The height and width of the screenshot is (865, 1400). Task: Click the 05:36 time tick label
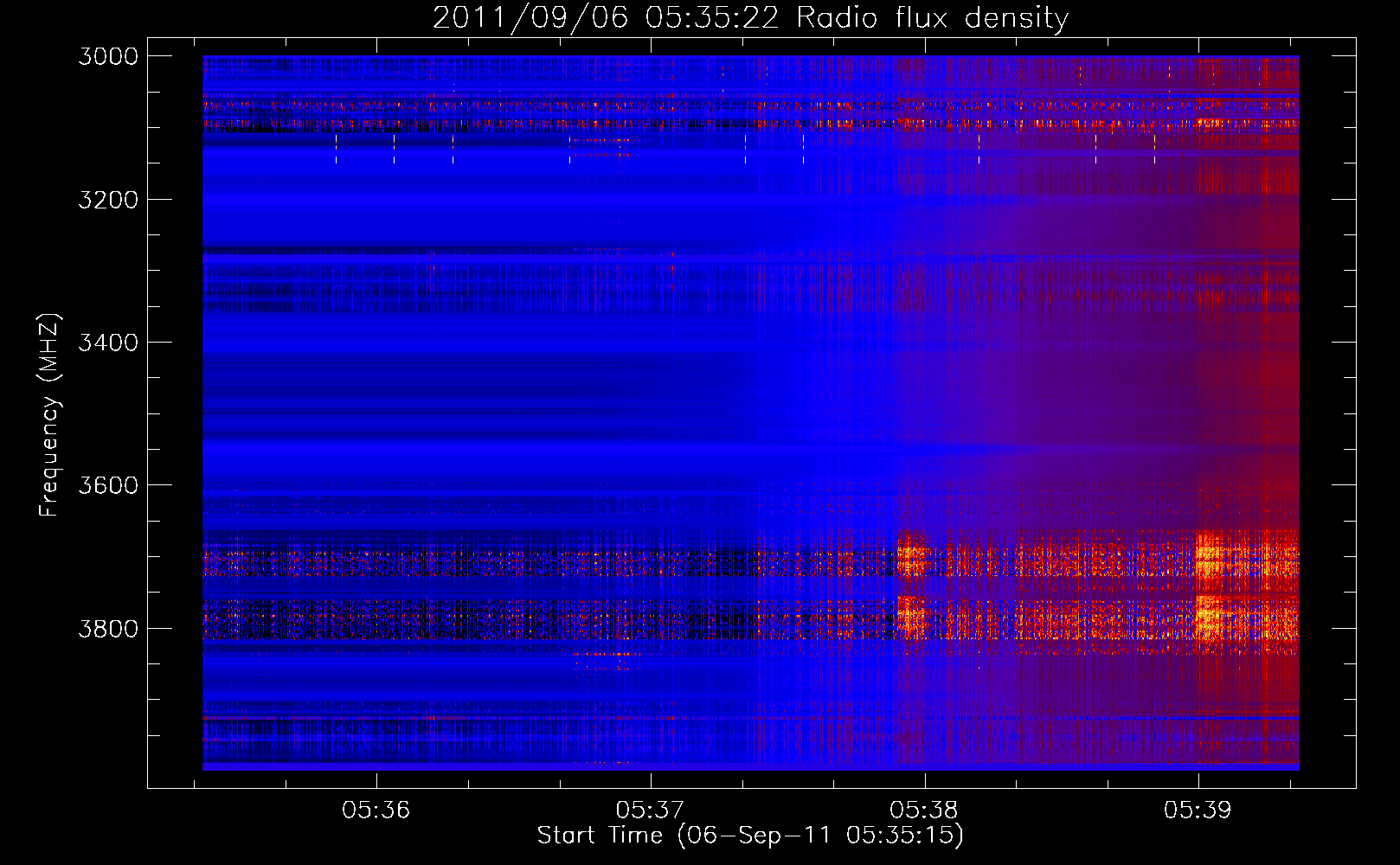(x=376, y=811)
